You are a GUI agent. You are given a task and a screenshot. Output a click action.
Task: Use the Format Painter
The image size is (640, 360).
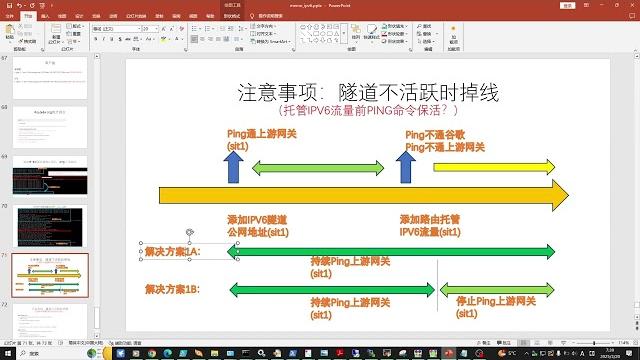coord(28,41)
